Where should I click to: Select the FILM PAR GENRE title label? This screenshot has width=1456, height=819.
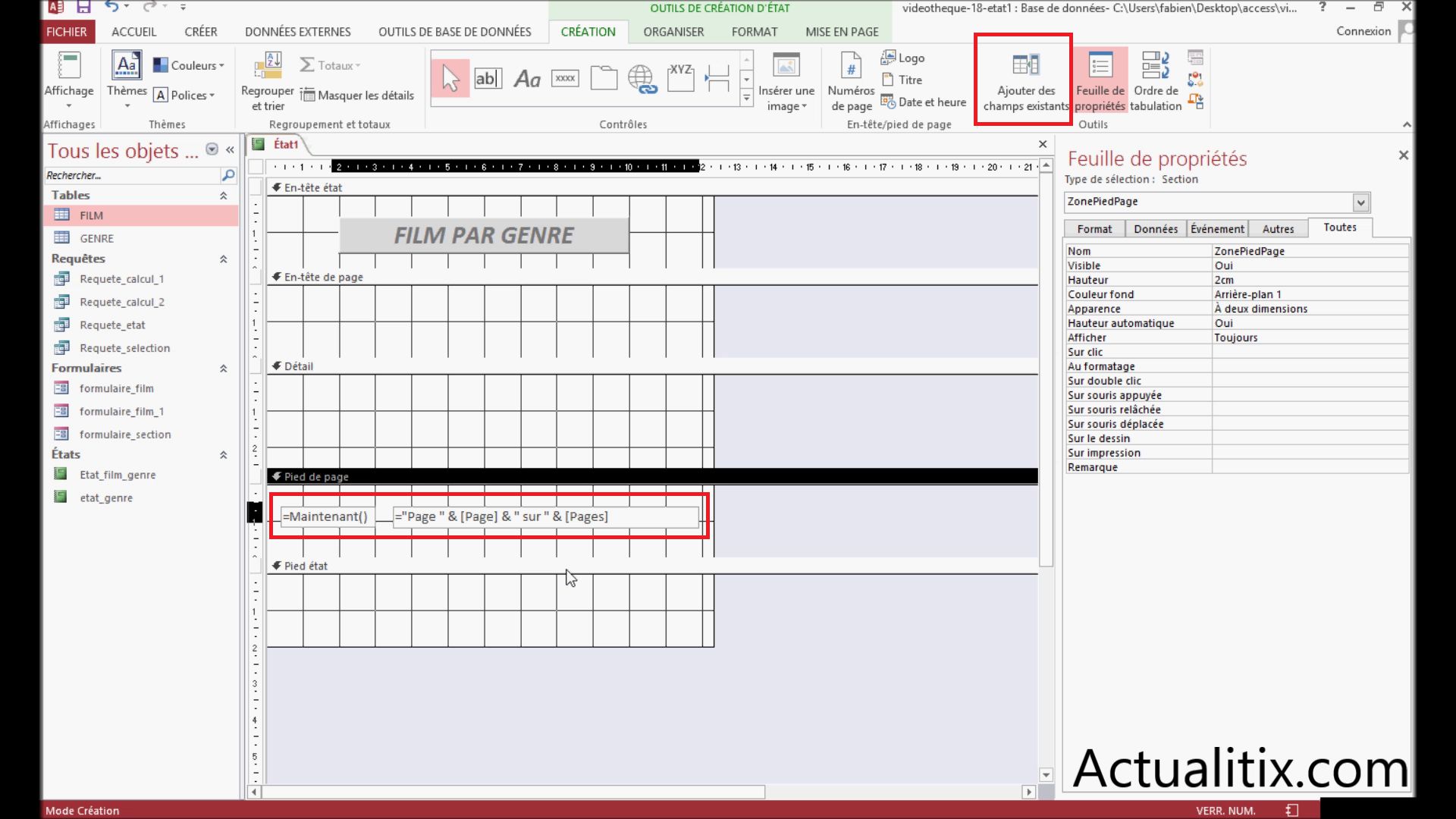(484, 236)
